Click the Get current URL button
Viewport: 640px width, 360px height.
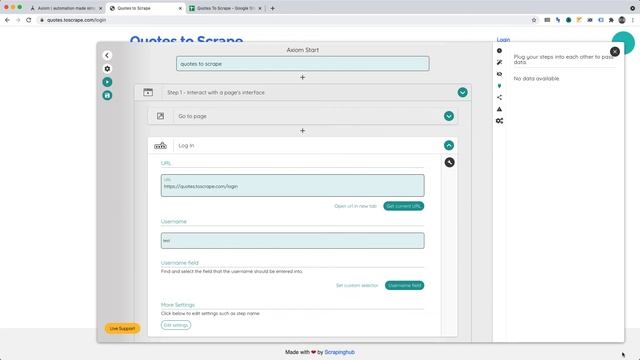404,206
